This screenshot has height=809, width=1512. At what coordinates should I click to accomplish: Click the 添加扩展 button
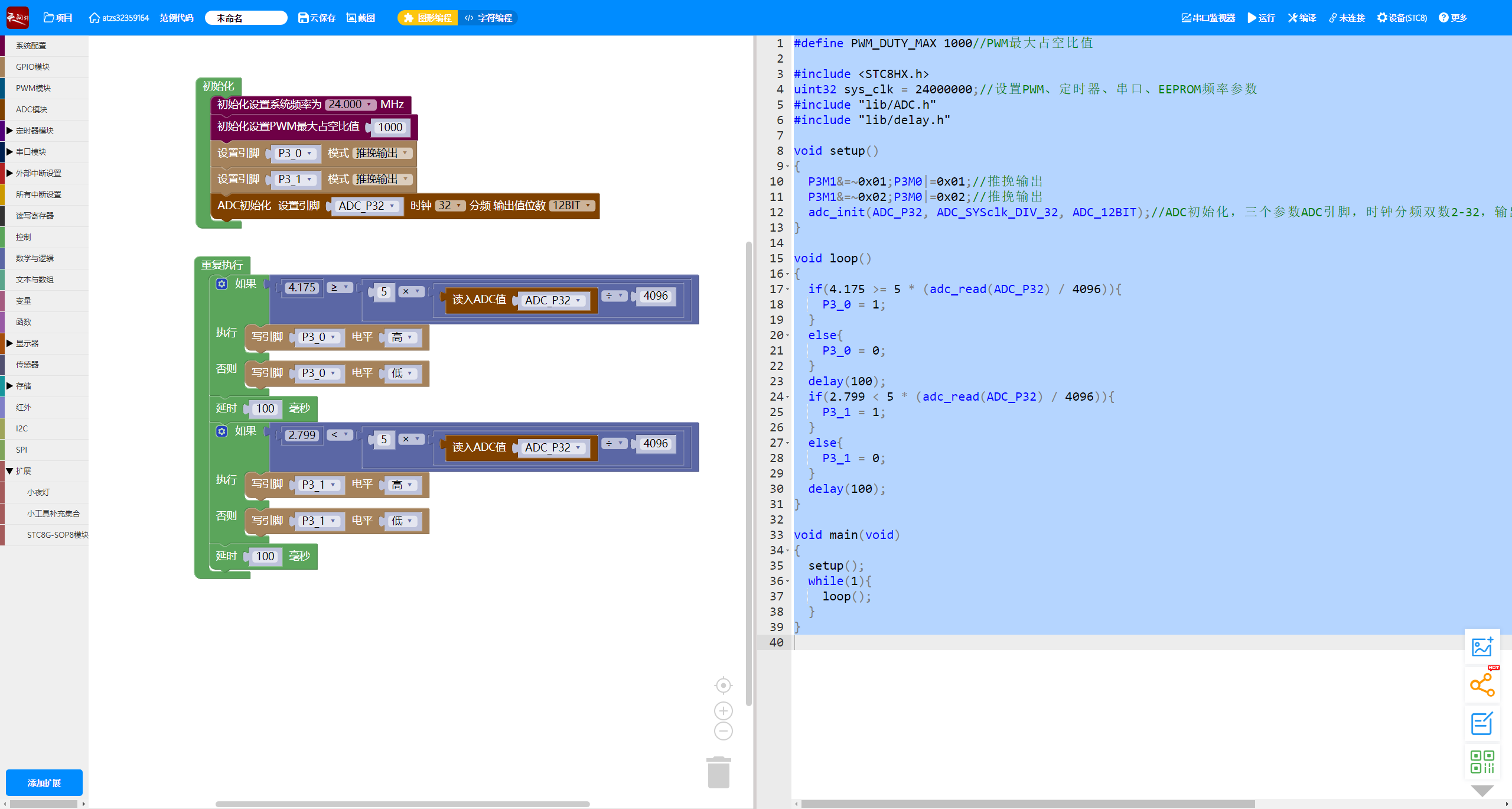tap(44, 783)
